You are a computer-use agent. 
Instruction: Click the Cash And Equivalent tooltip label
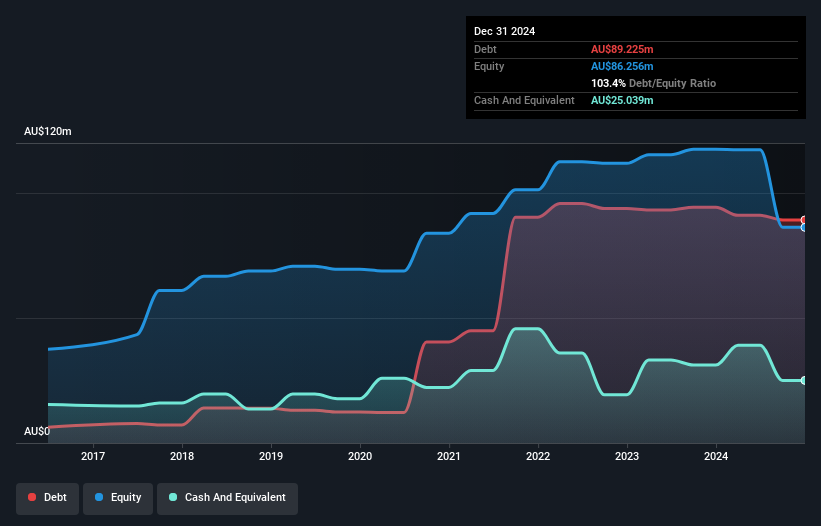point(524,100)
